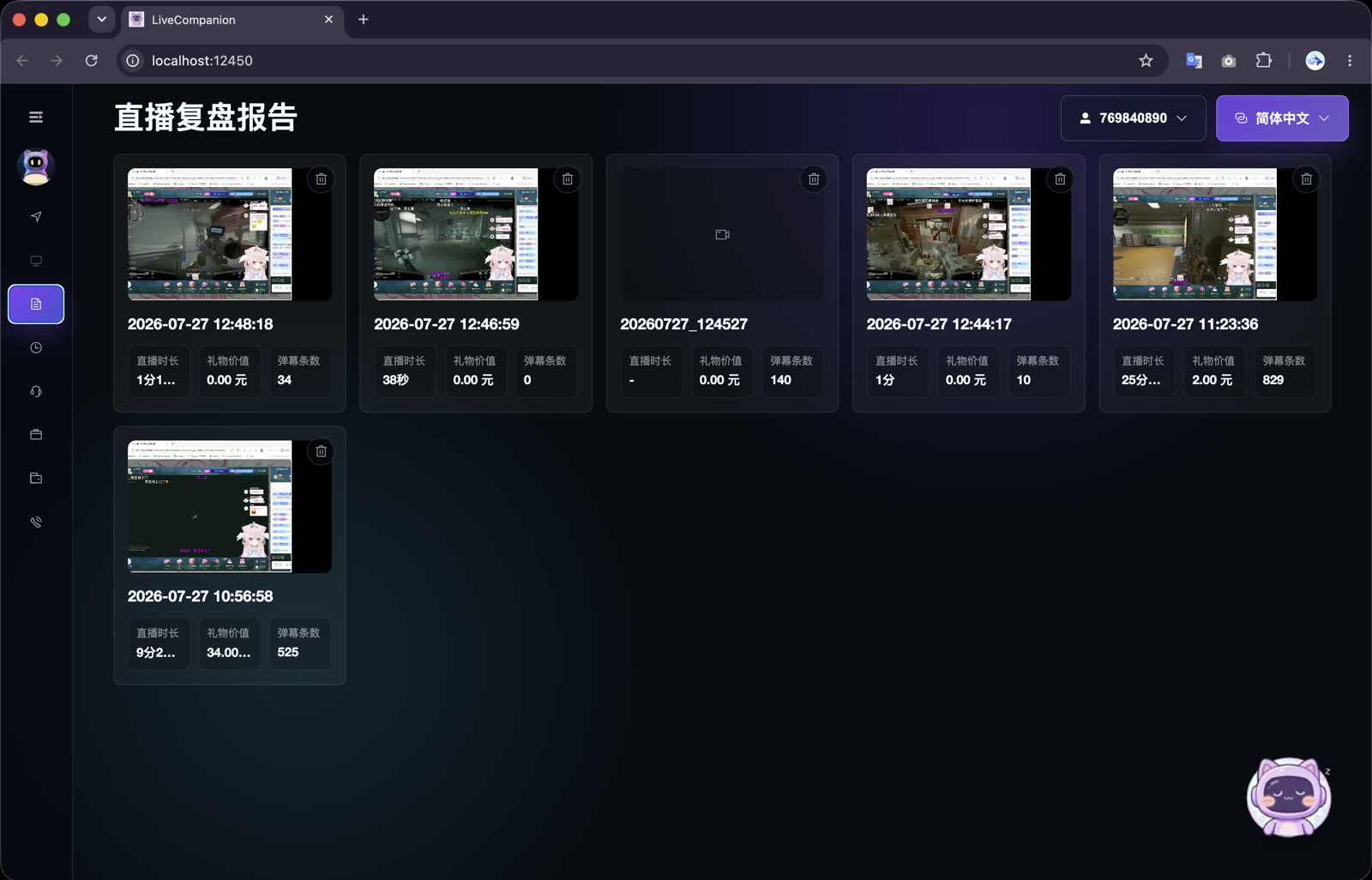
Task: Open the clock history sidebar icon
Action: click(36, 347)
